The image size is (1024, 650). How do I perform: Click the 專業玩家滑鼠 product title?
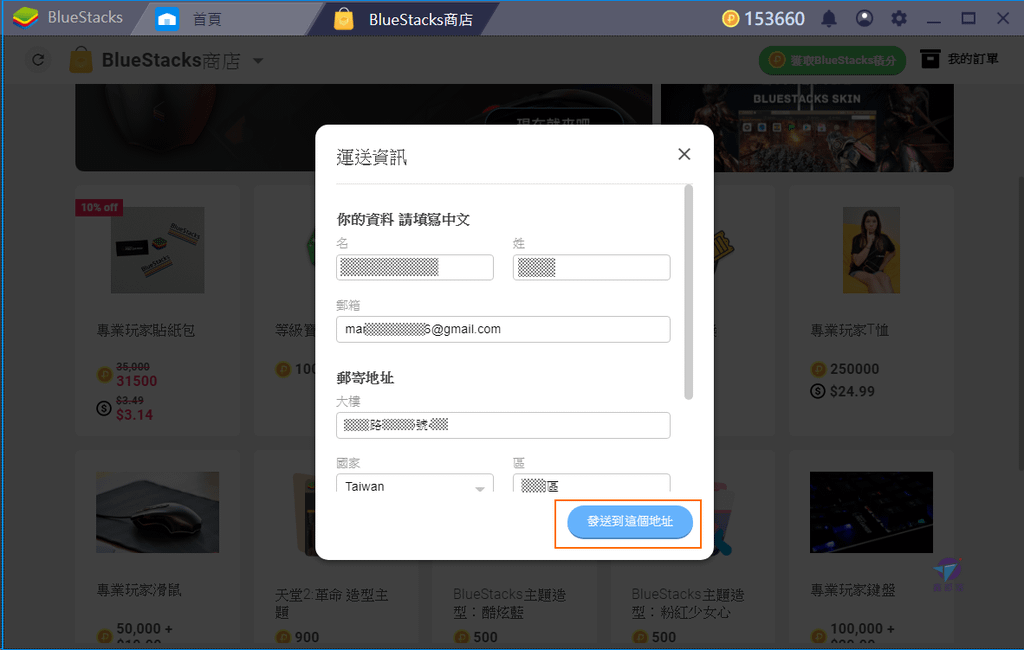coord(139,591)
